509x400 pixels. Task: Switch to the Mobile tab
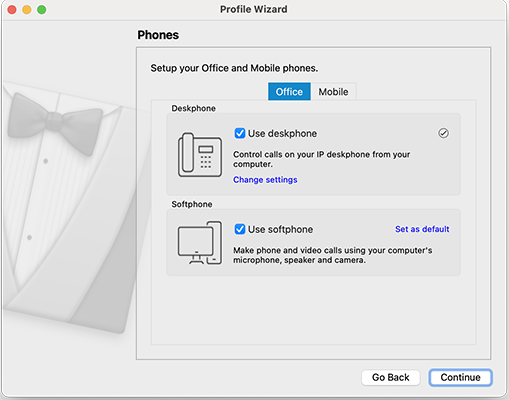(333, 92)
